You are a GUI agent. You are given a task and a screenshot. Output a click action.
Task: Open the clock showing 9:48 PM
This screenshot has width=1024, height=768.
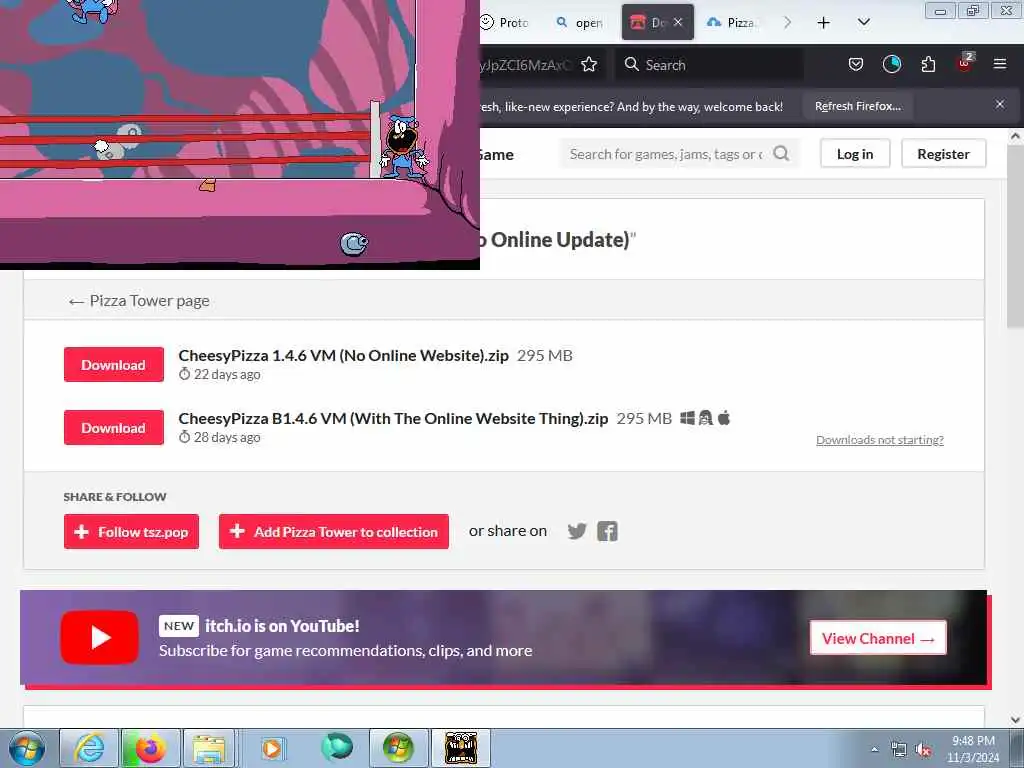(973, 748)
